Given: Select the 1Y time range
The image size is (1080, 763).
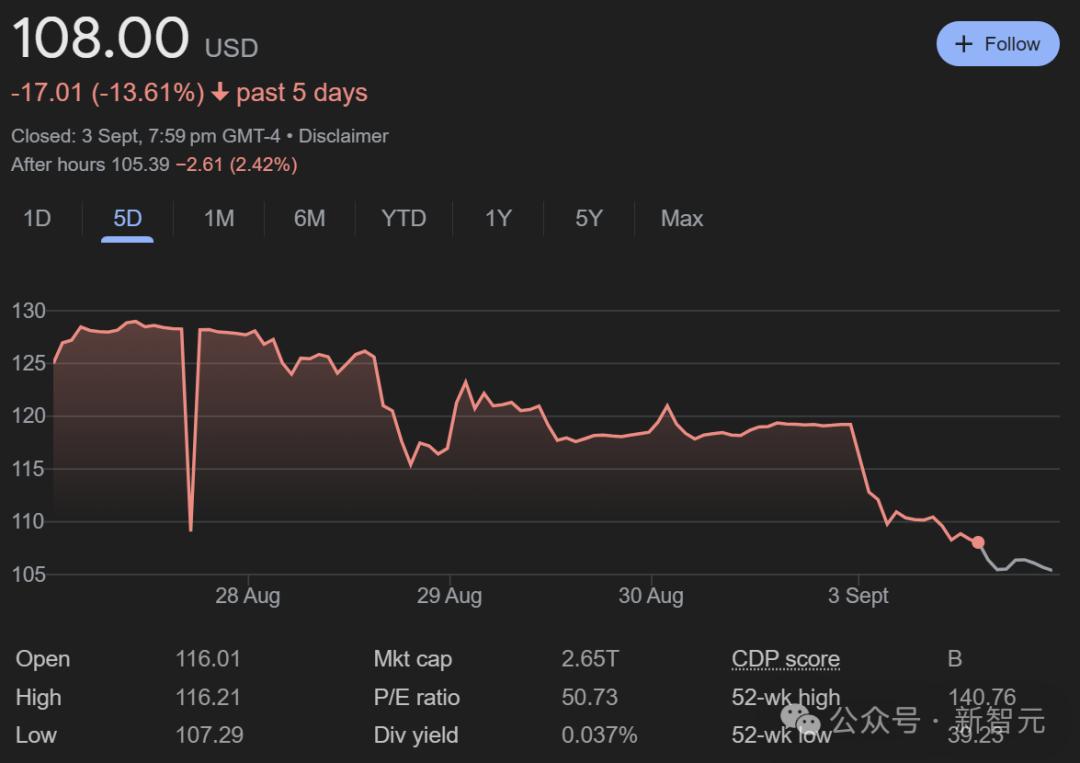Looking at the screenshot, I should (x=498, y=218).
